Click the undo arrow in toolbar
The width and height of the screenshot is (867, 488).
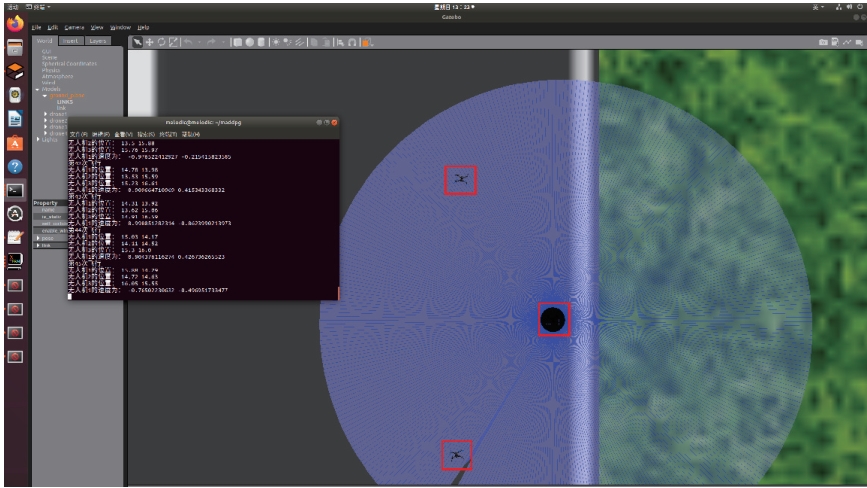pyautogui.click(x=188, y=42)
